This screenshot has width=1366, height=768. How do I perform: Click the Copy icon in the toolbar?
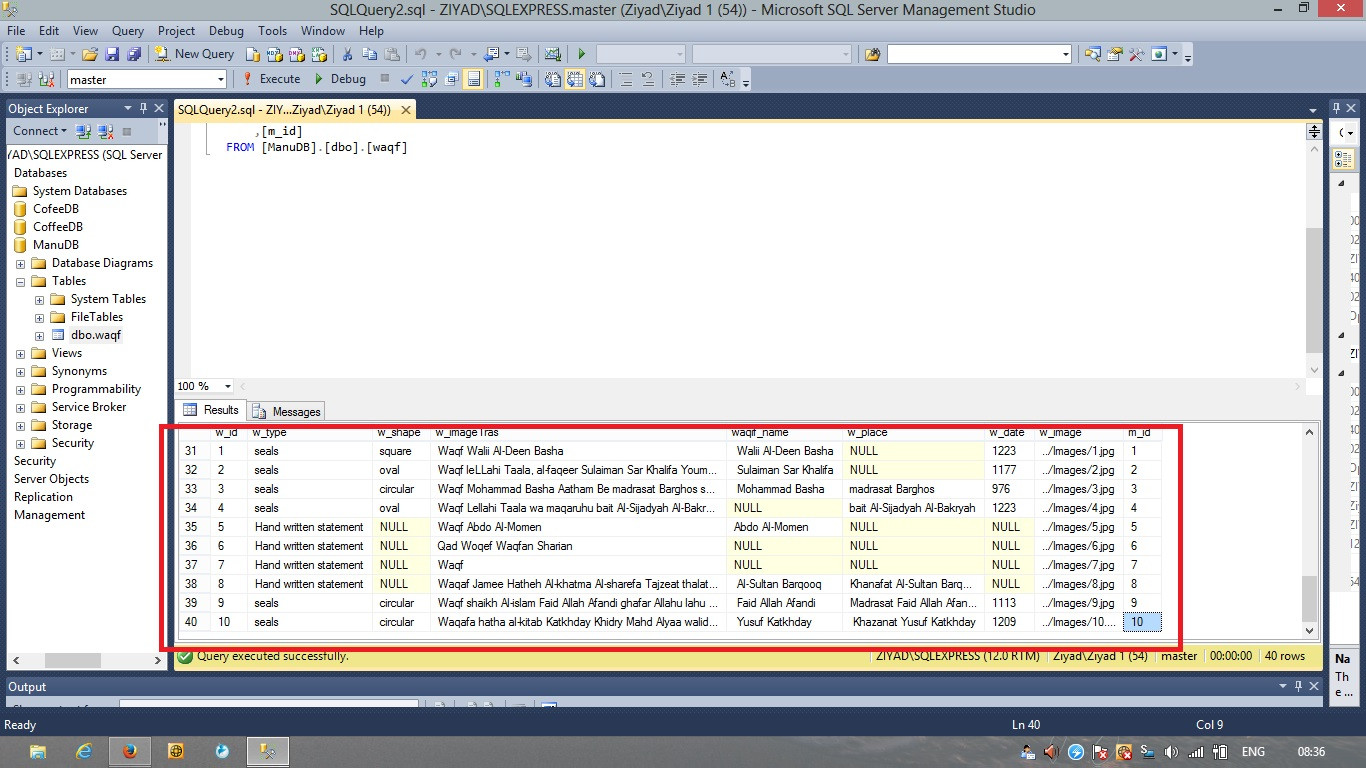click(369, 54)
